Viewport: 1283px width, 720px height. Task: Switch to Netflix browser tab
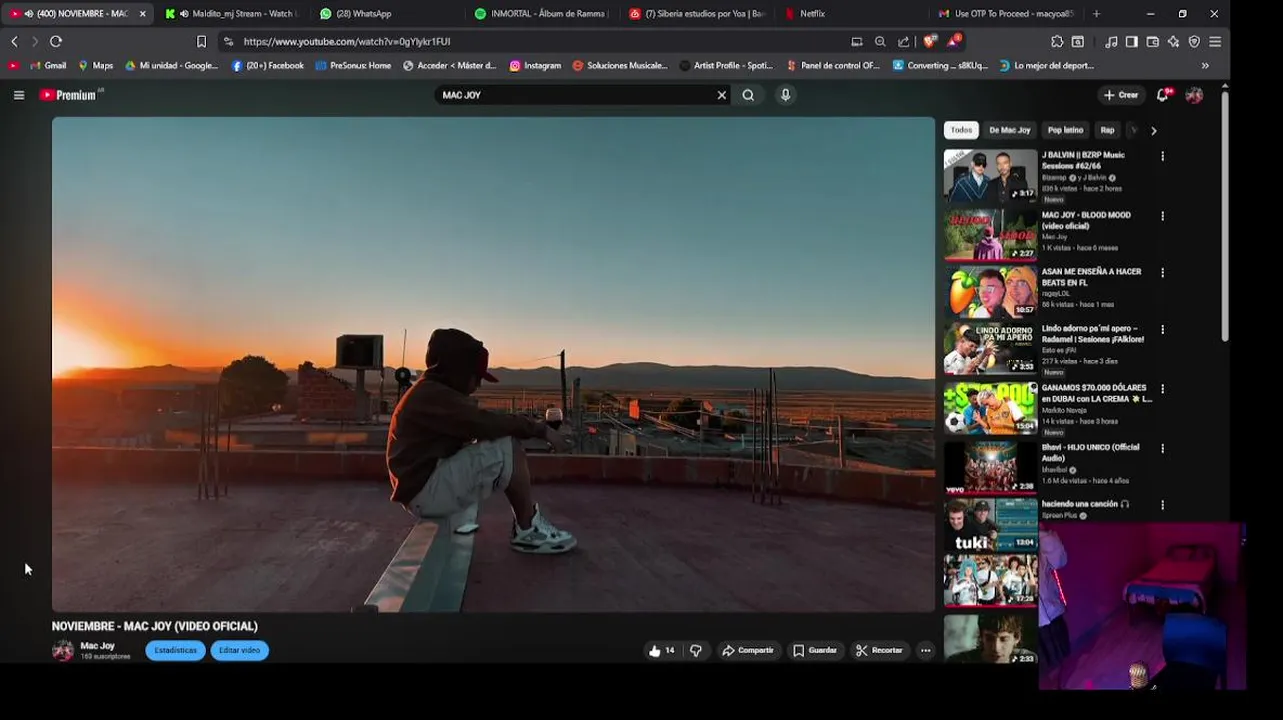point(850,14)
